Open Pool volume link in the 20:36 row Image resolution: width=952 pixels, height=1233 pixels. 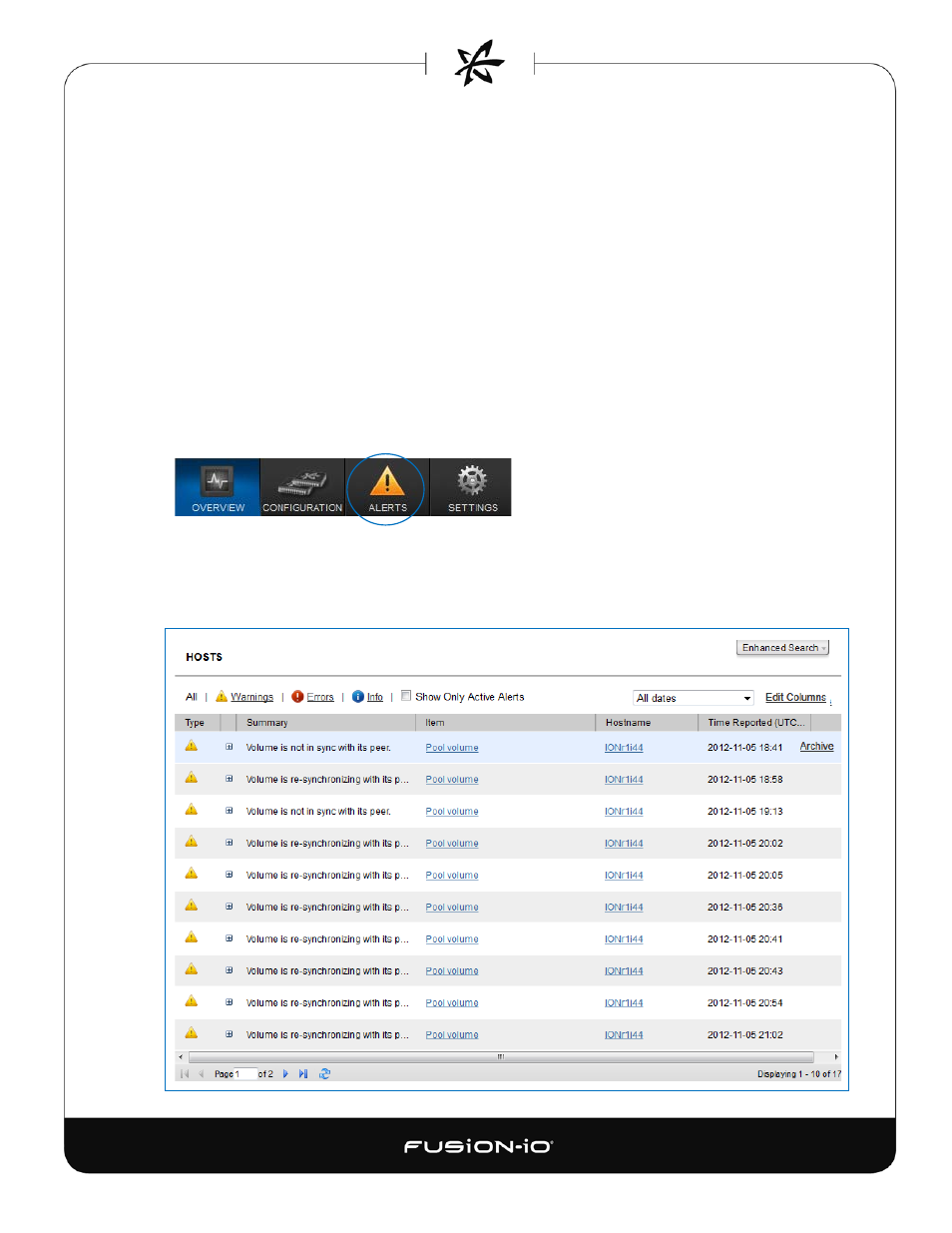point(452,908)
